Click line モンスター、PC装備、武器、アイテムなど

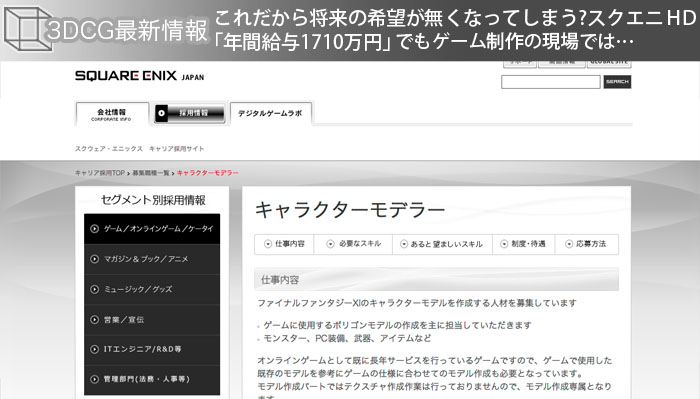(x=347, y=338)
